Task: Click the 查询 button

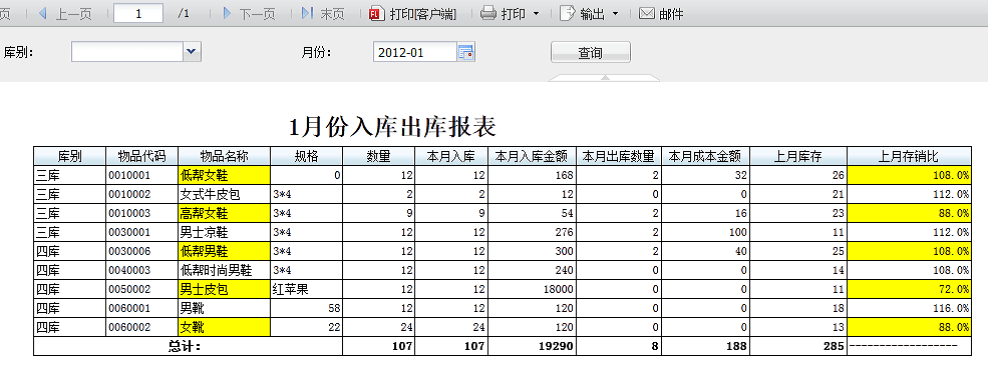Action: pos(590,52)
